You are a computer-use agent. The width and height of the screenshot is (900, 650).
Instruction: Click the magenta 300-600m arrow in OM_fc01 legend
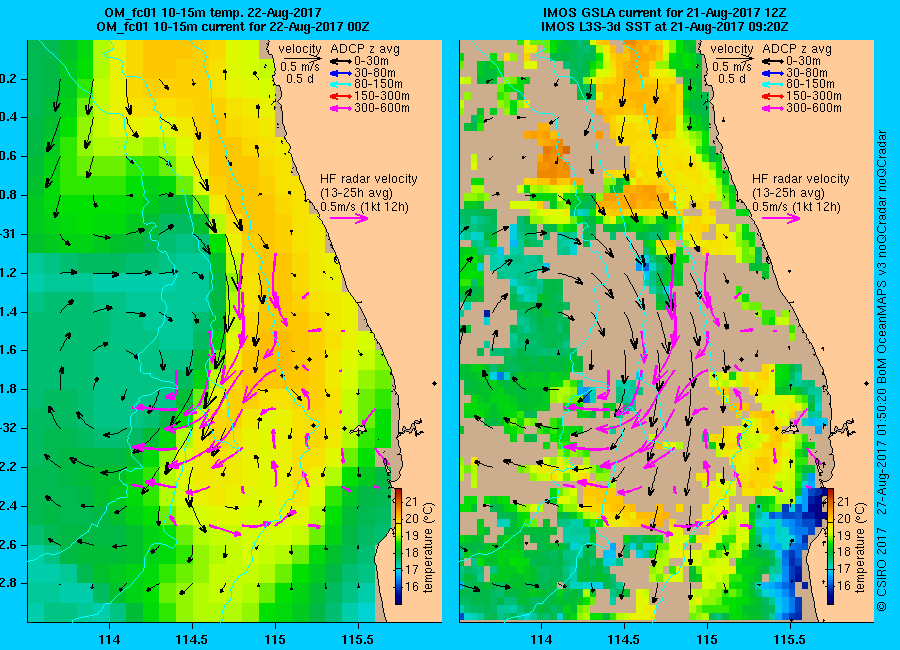tap(340, 108)
